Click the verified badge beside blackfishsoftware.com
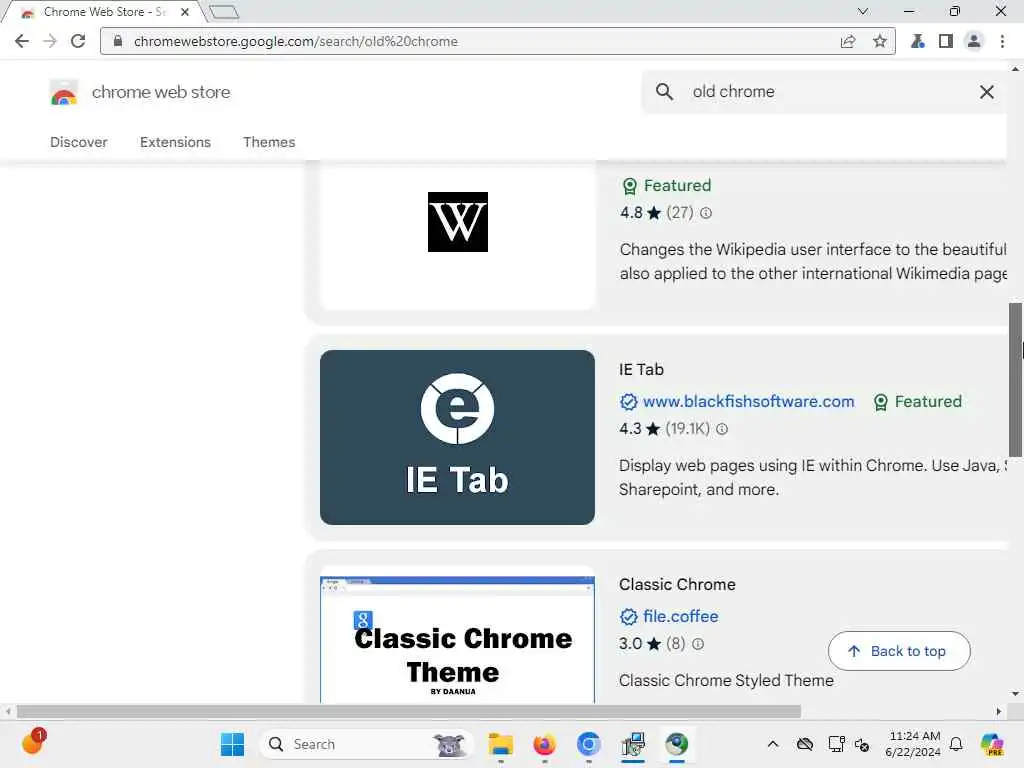The width and height of the screenshot is (1024, 768). click(628, 402)
